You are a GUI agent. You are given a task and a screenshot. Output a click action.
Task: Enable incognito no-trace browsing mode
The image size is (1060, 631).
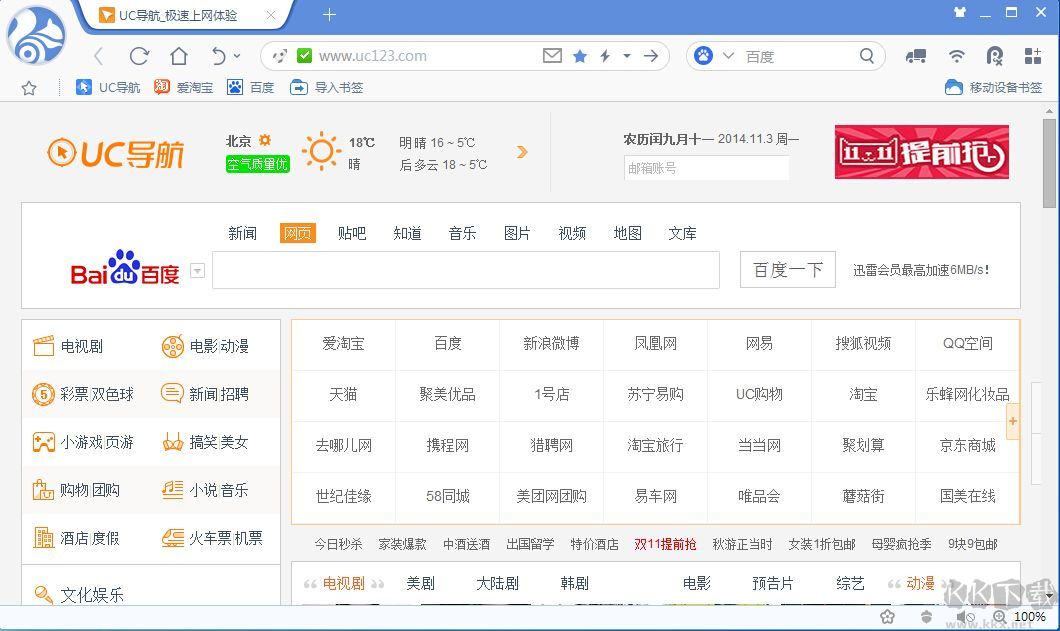(994, 56)
